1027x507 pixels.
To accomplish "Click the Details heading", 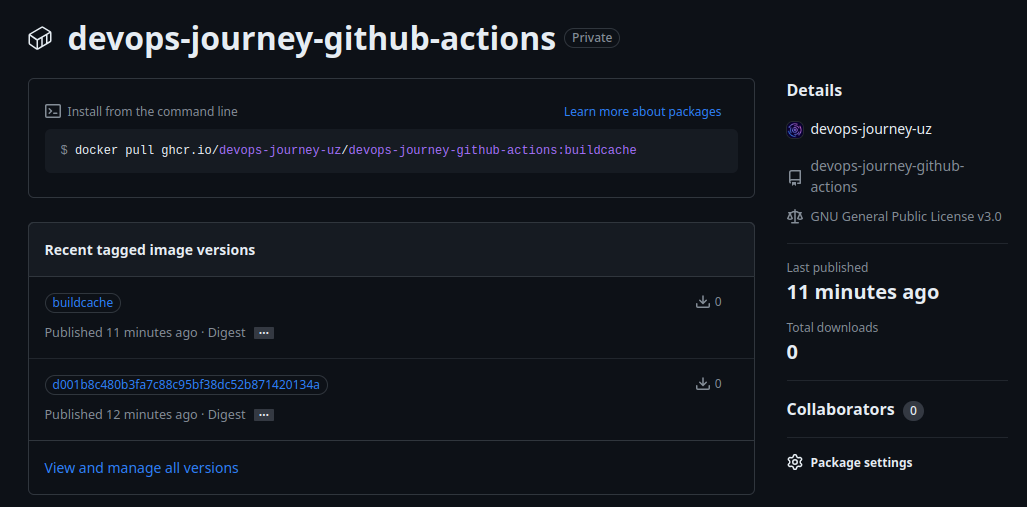I will point(814,90).
